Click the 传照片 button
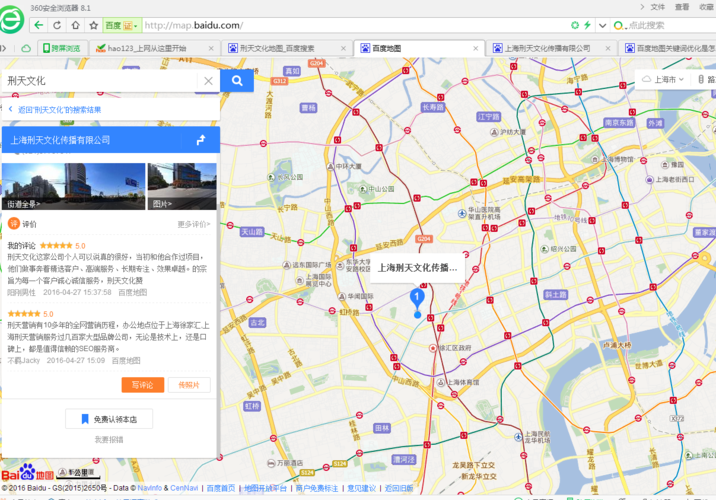716x500 pixels. click(x=189, y=385)
